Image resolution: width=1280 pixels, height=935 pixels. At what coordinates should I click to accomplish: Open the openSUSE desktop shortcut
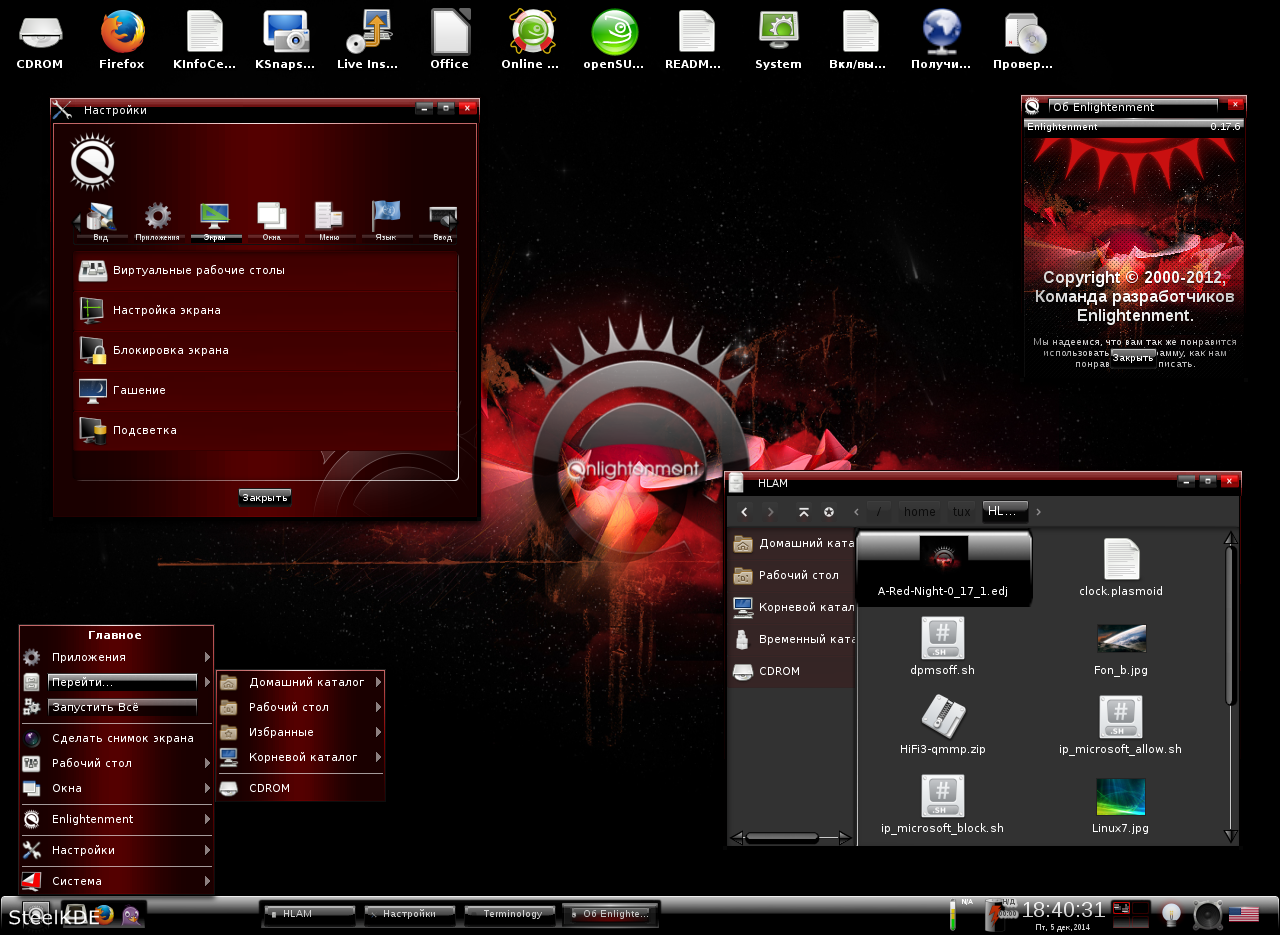pyautogui.click(x=614, y=40)
